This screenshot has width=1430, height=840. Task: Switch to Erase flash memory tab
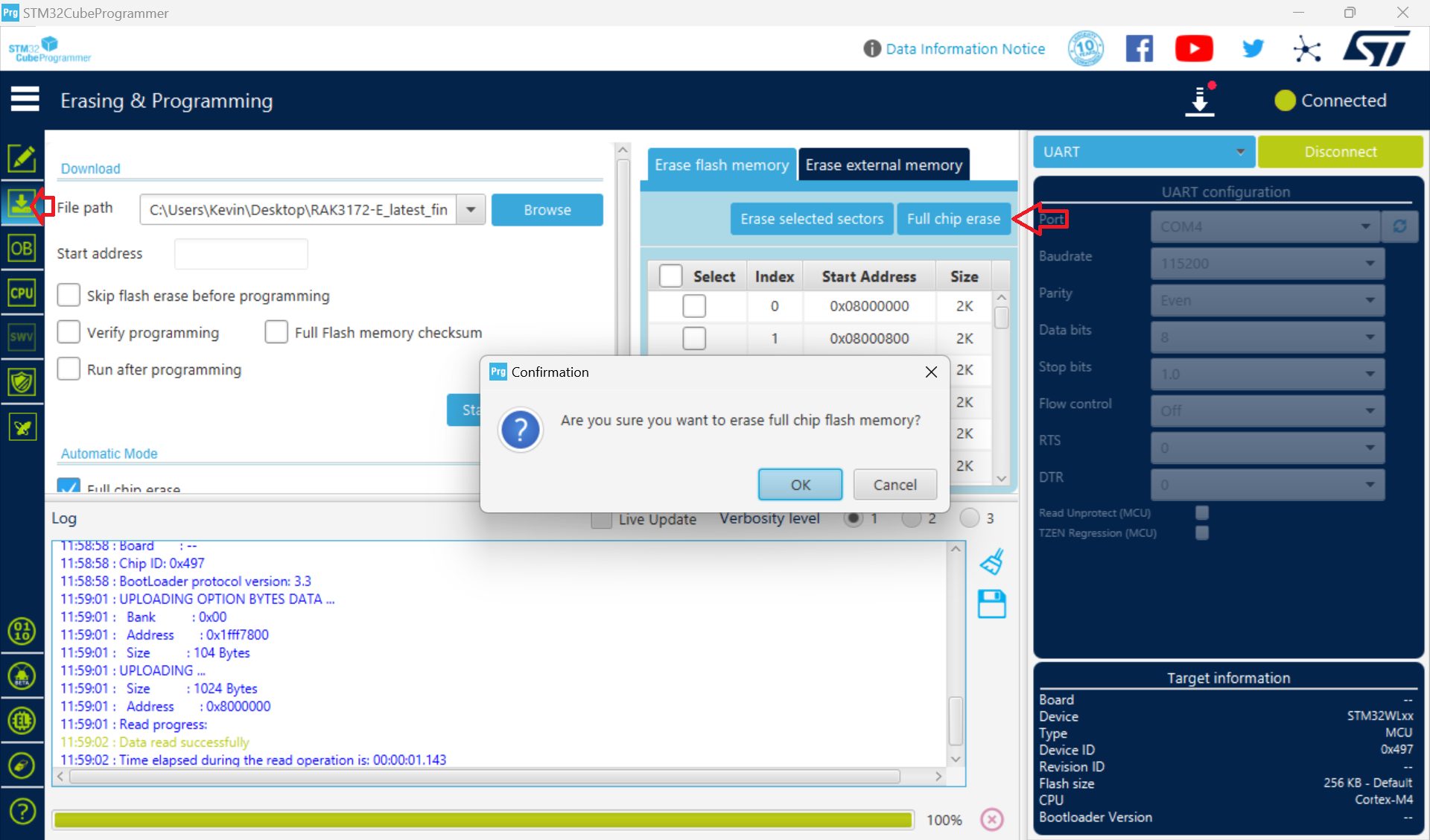point(721,165)
